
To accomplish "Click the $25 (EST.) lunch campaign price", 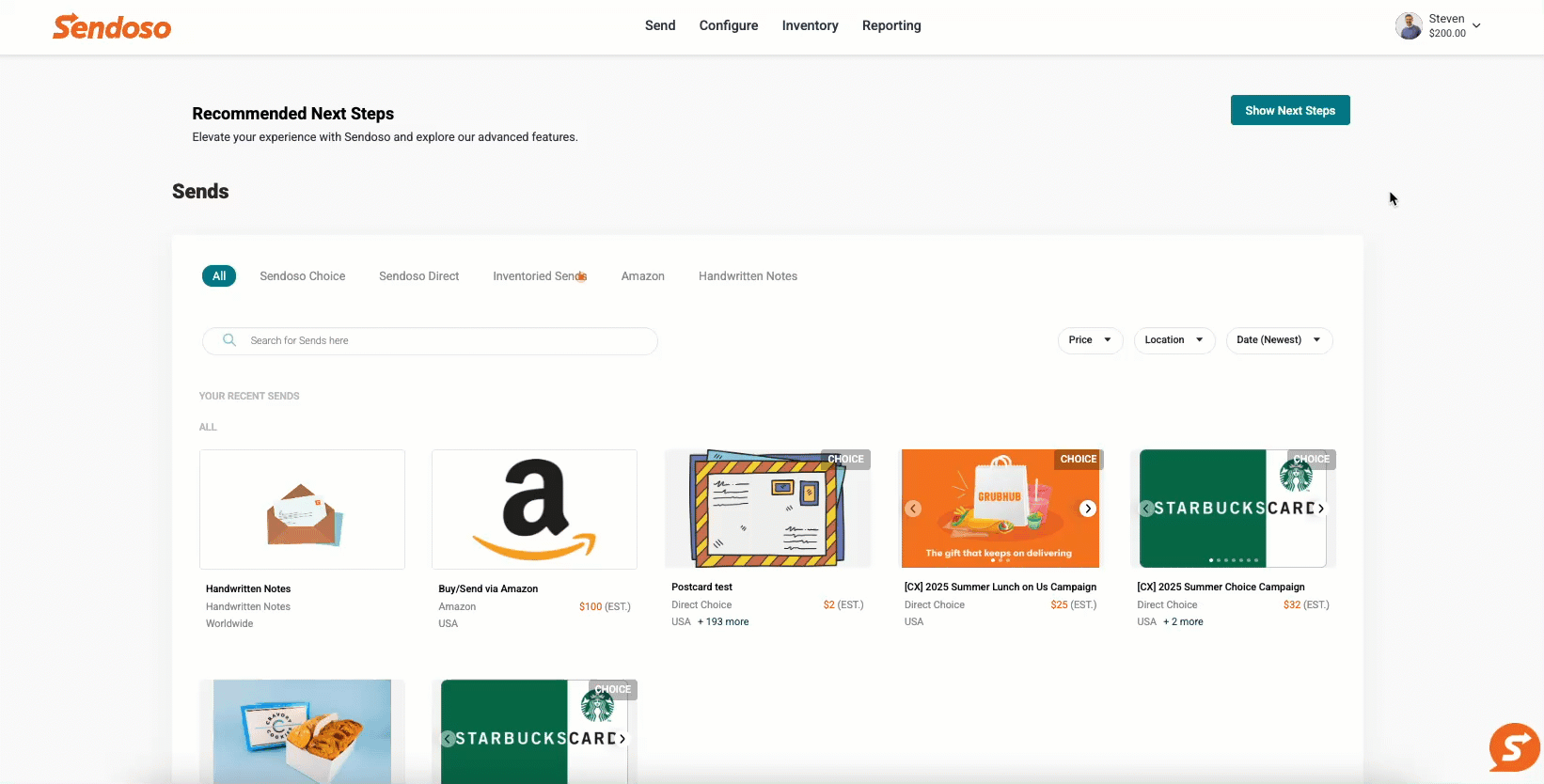I will (1074, 604).
